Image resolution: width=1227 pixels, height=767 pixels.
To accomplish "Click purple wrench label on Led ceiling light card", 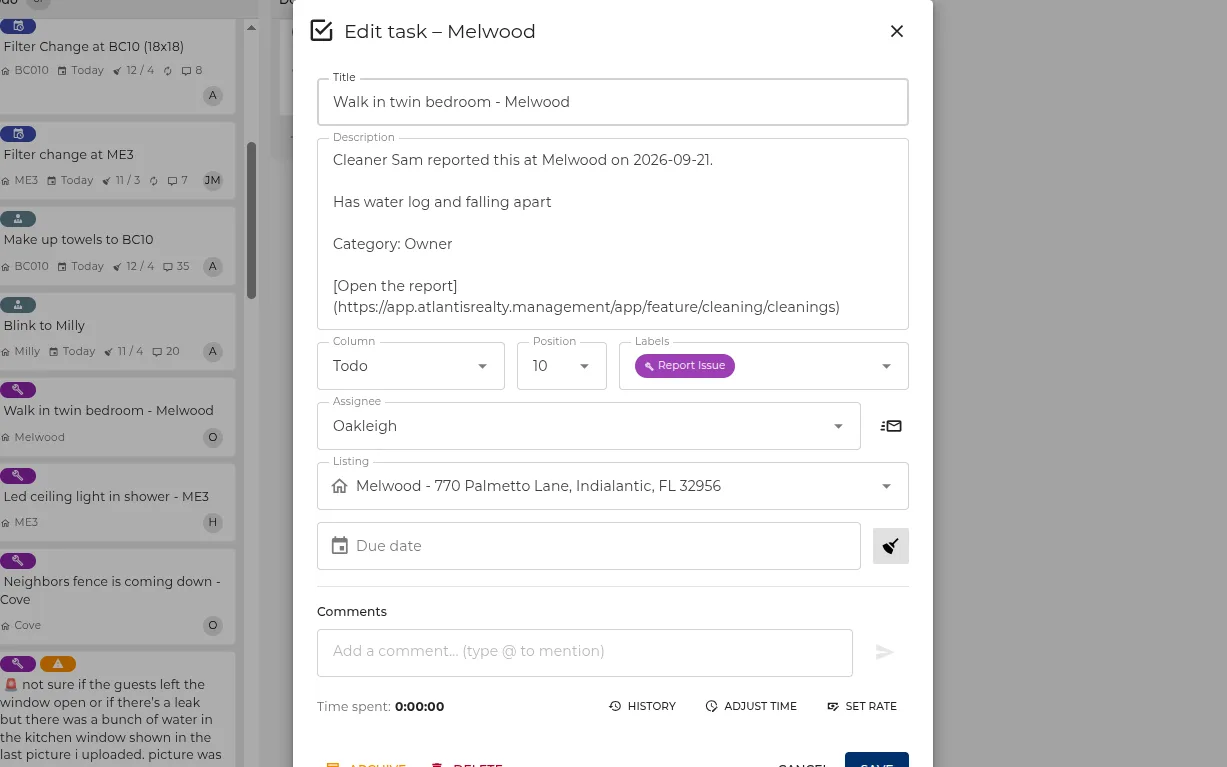I will (18, 475).
